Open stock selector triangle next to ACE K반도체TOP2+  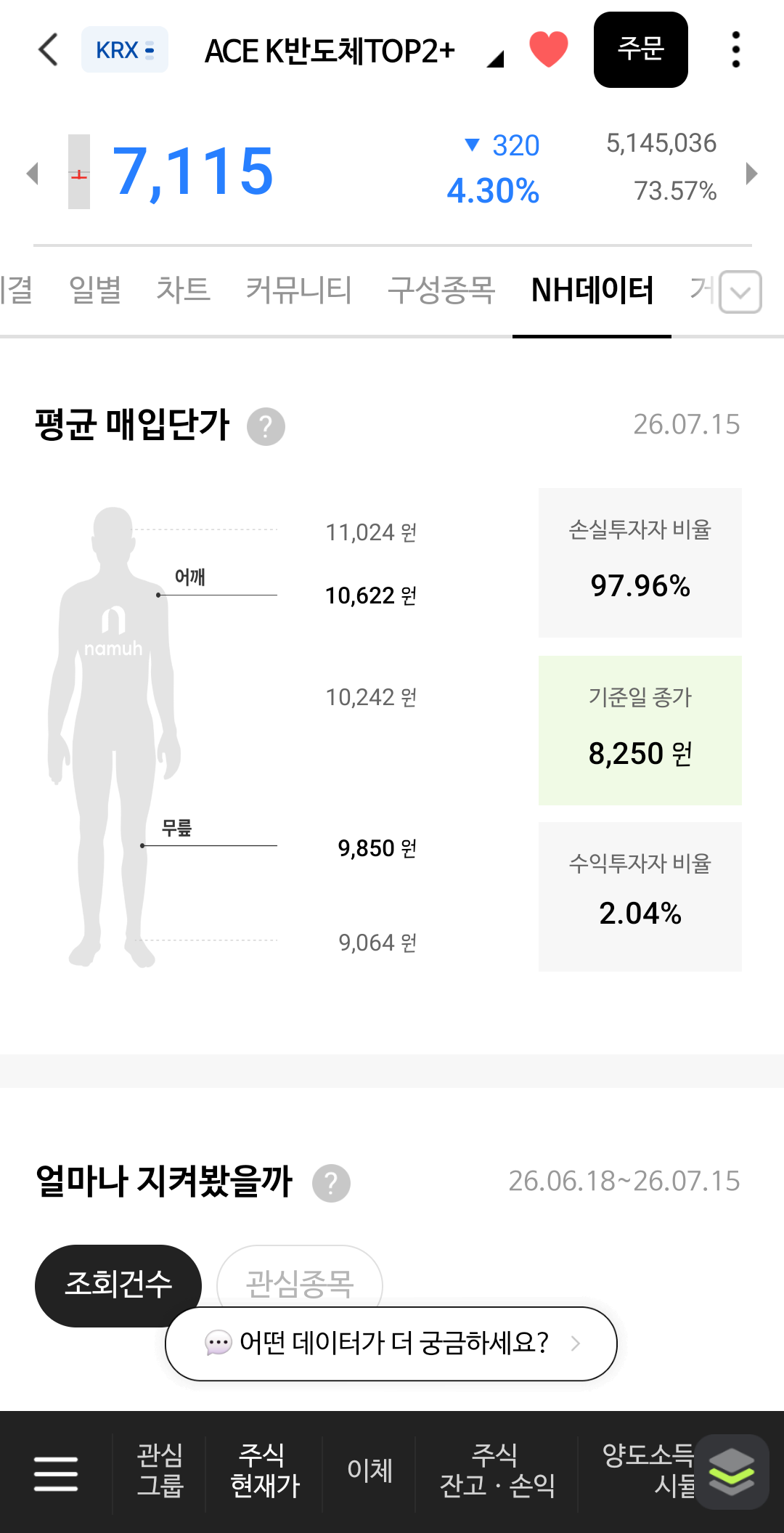tap(495, 58)
